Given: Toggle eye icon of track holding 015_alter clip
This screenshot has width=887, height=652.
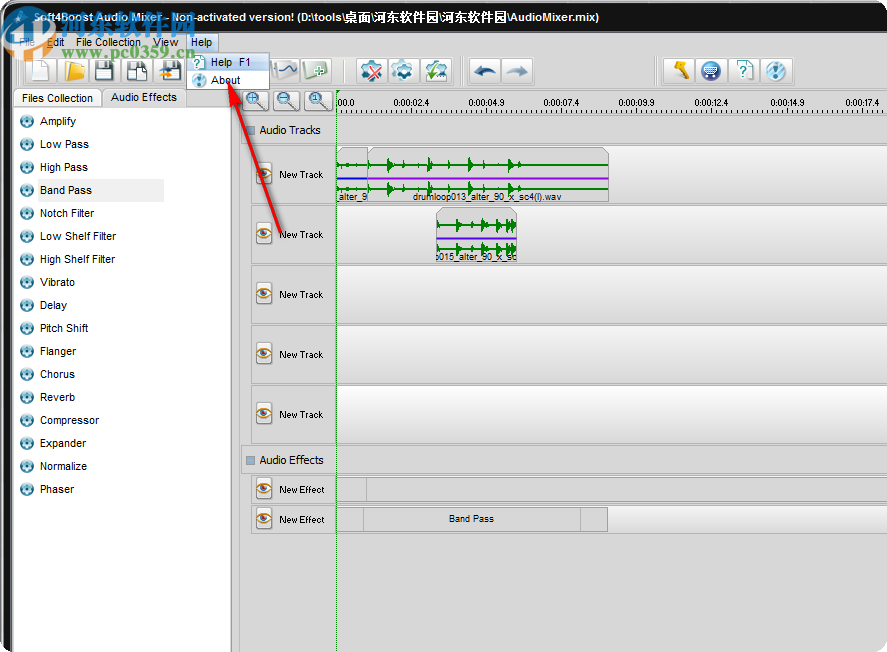Looking at the screenshot, I should tap(264, 234).
